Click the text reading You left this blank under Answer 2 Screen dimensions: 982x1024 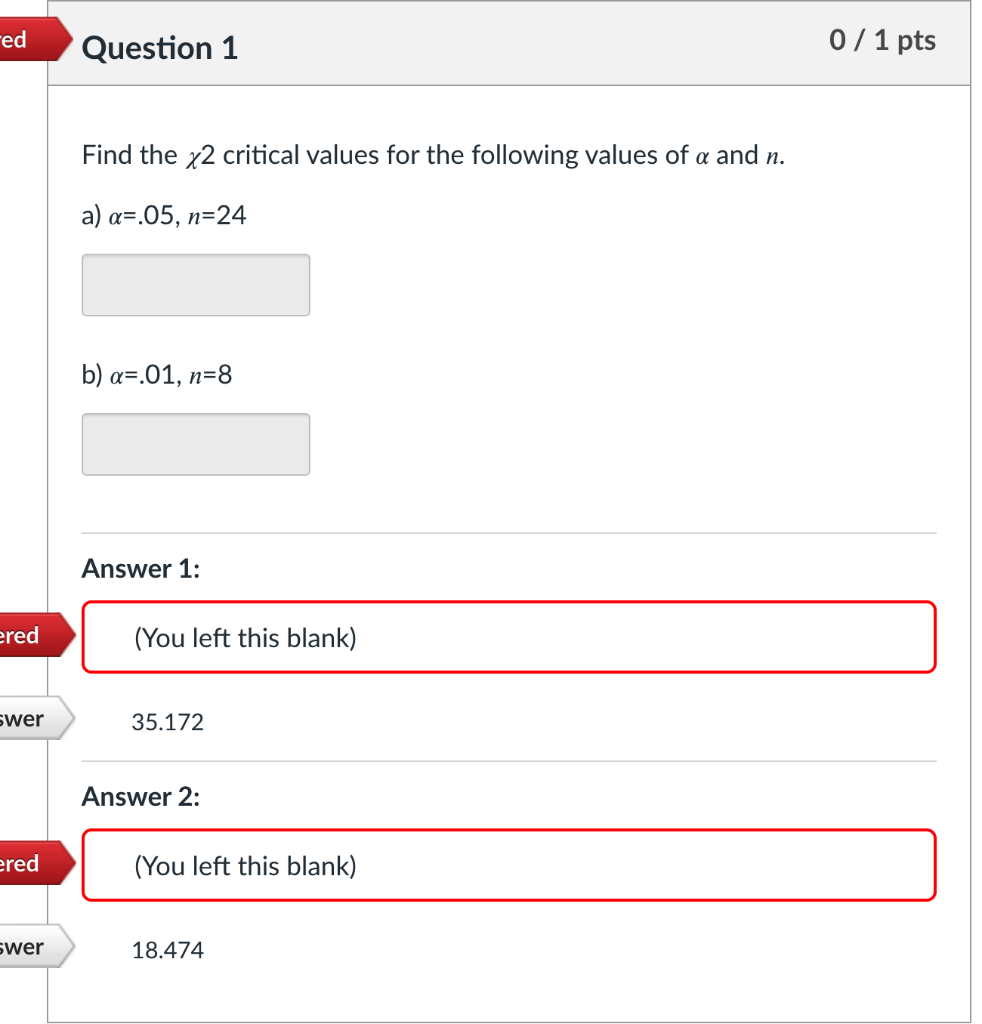[x=244, y=866]
